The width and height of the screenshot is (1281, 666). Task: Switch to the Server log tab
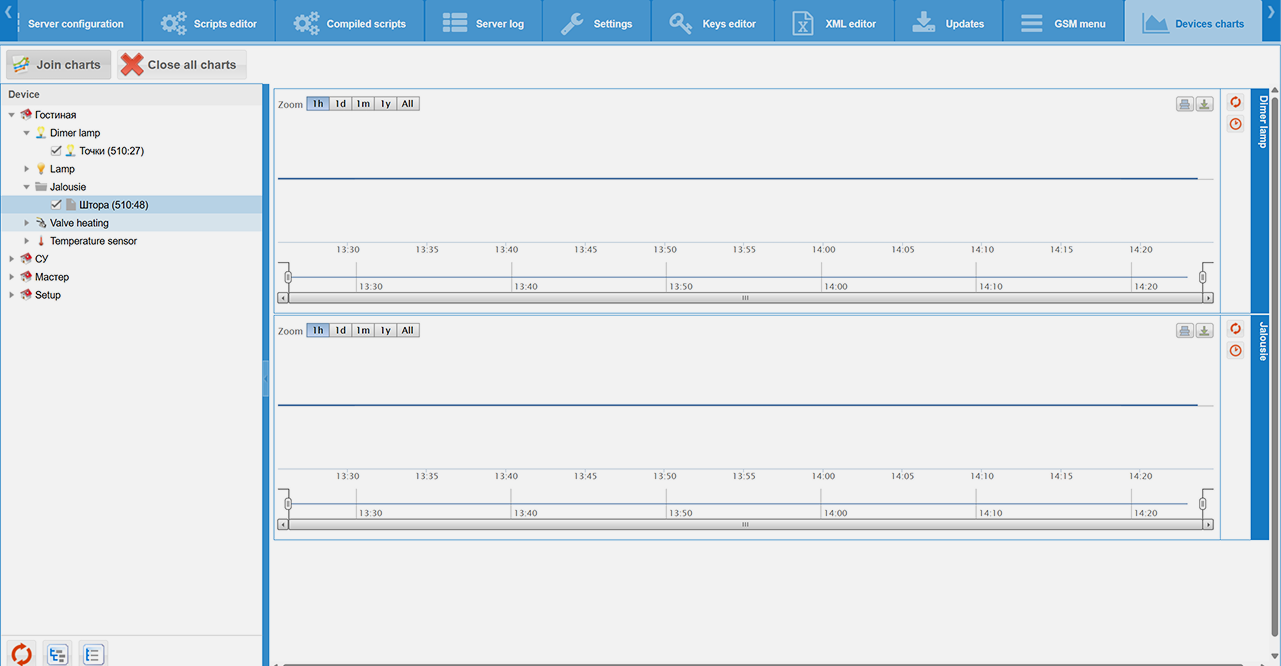(x=483, y=23)
